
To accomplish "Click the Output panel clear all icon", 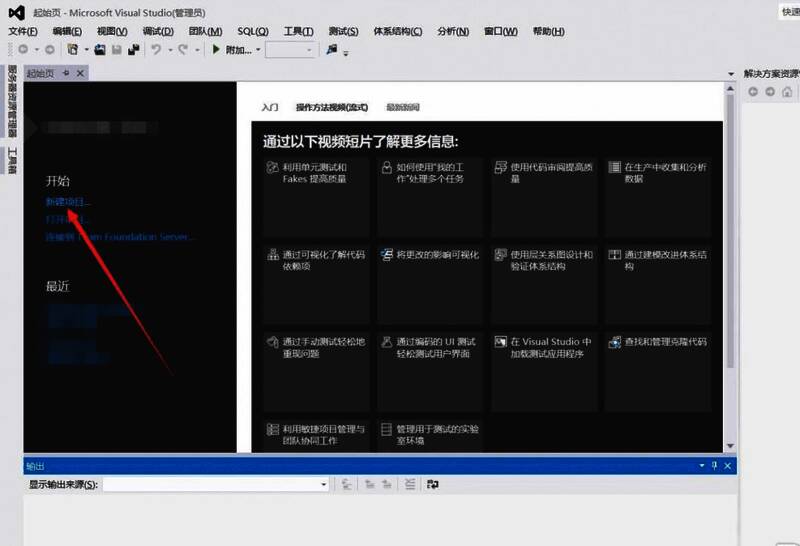I will (410, 484).
